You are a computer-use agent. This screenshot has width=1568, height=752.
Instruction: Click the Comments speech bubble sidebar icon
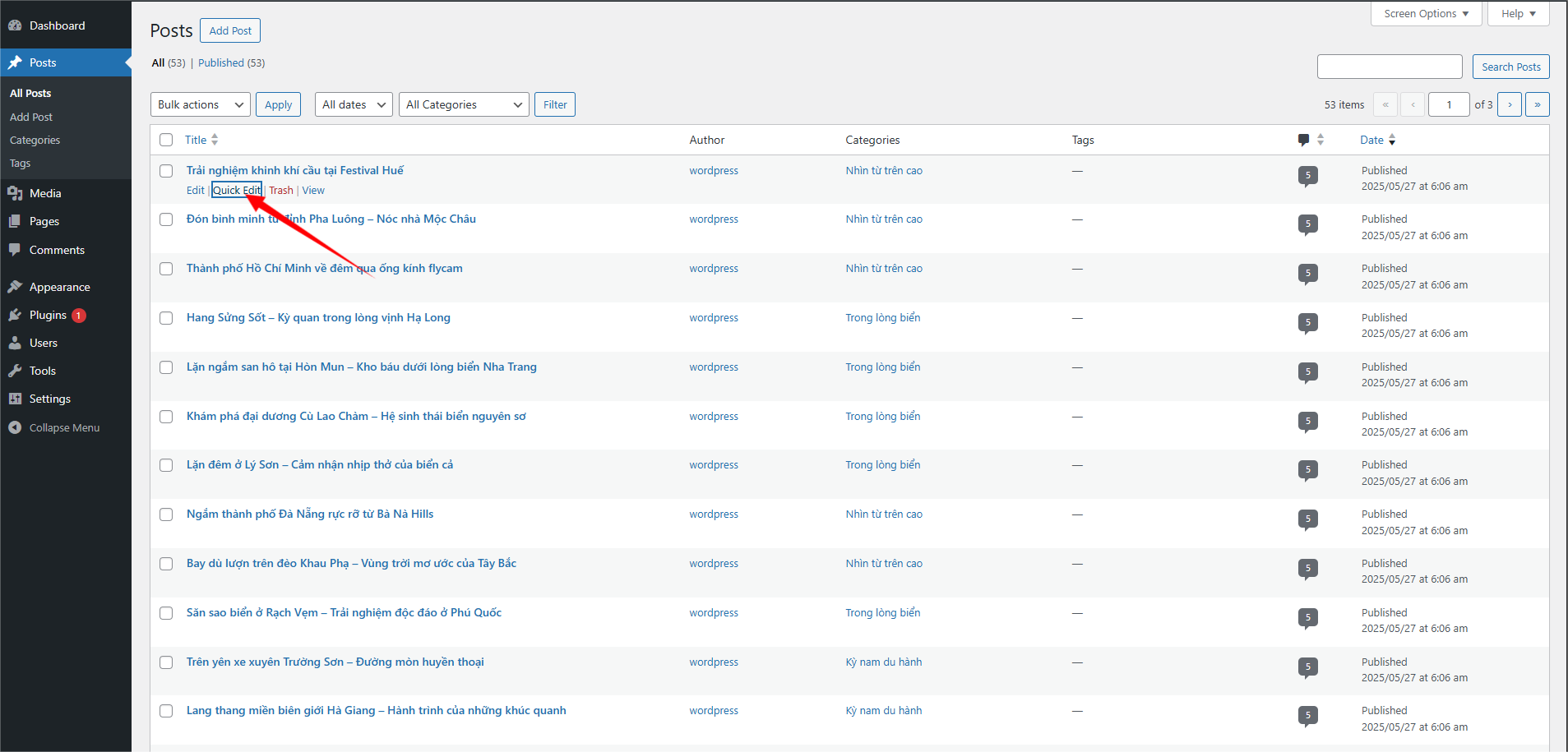pyautogui.click(x=15, y=250)
